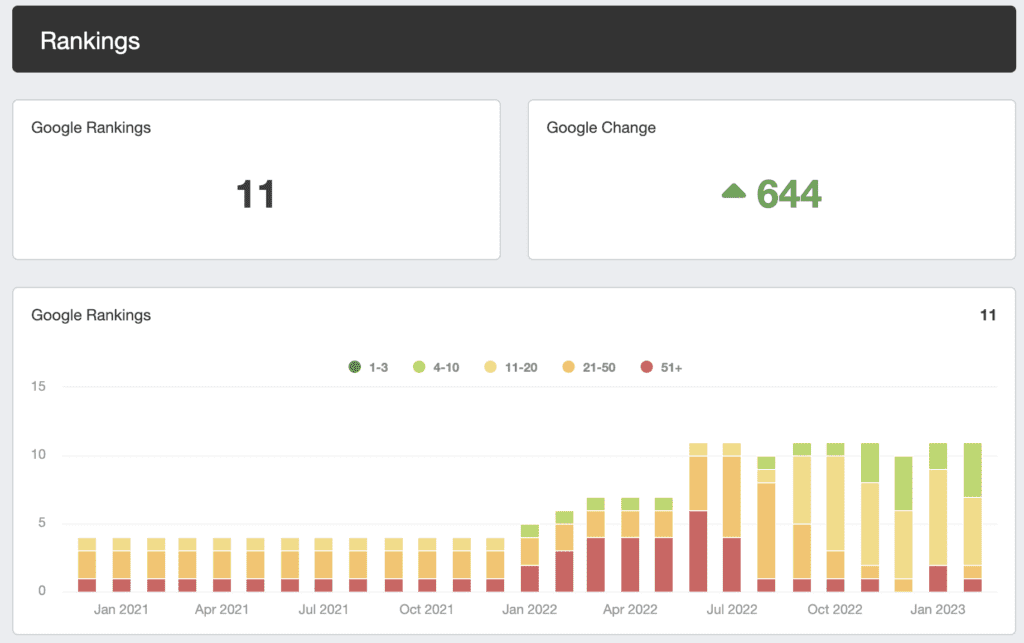
Task: Click the dark green 1-3 legend dot
Action: 355,367
